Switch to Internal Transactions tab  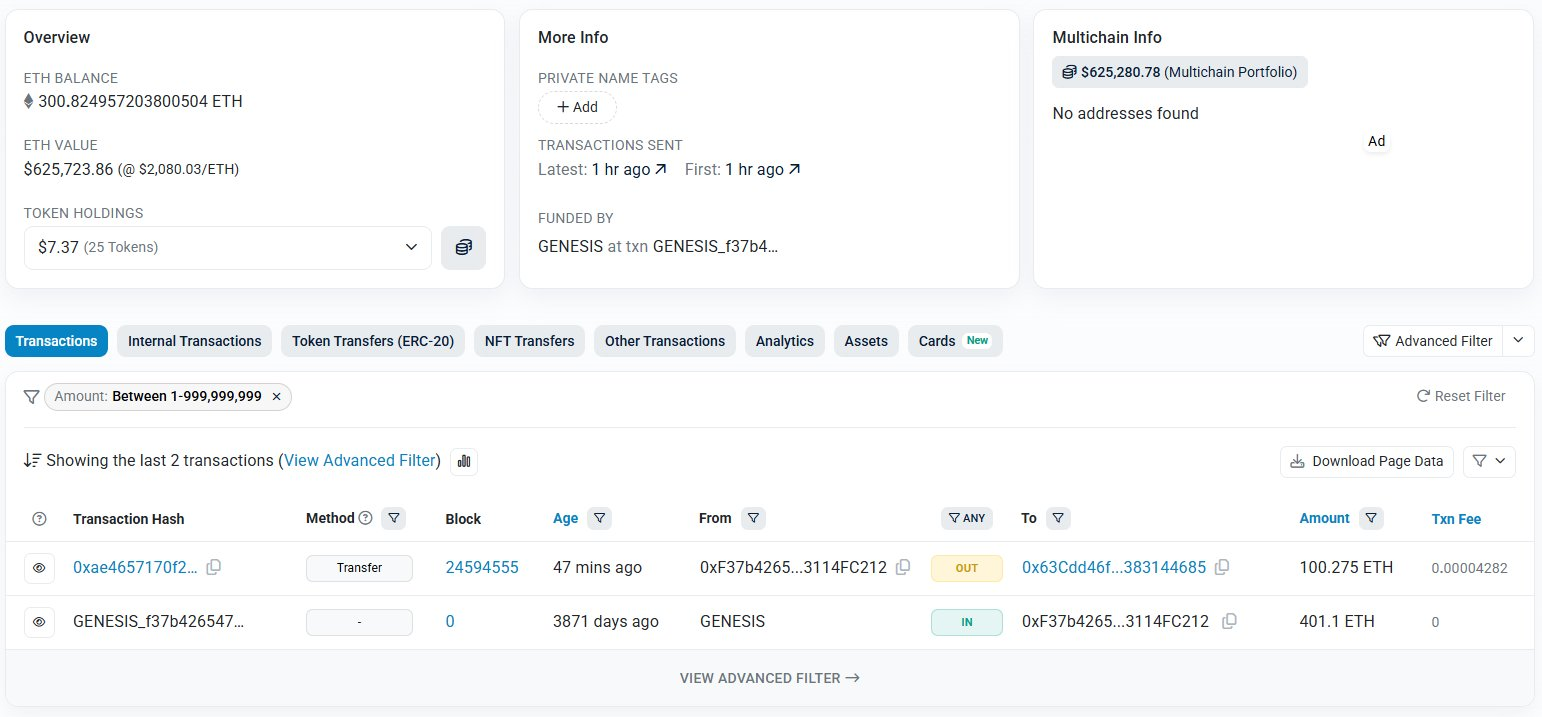pos(194,341)
